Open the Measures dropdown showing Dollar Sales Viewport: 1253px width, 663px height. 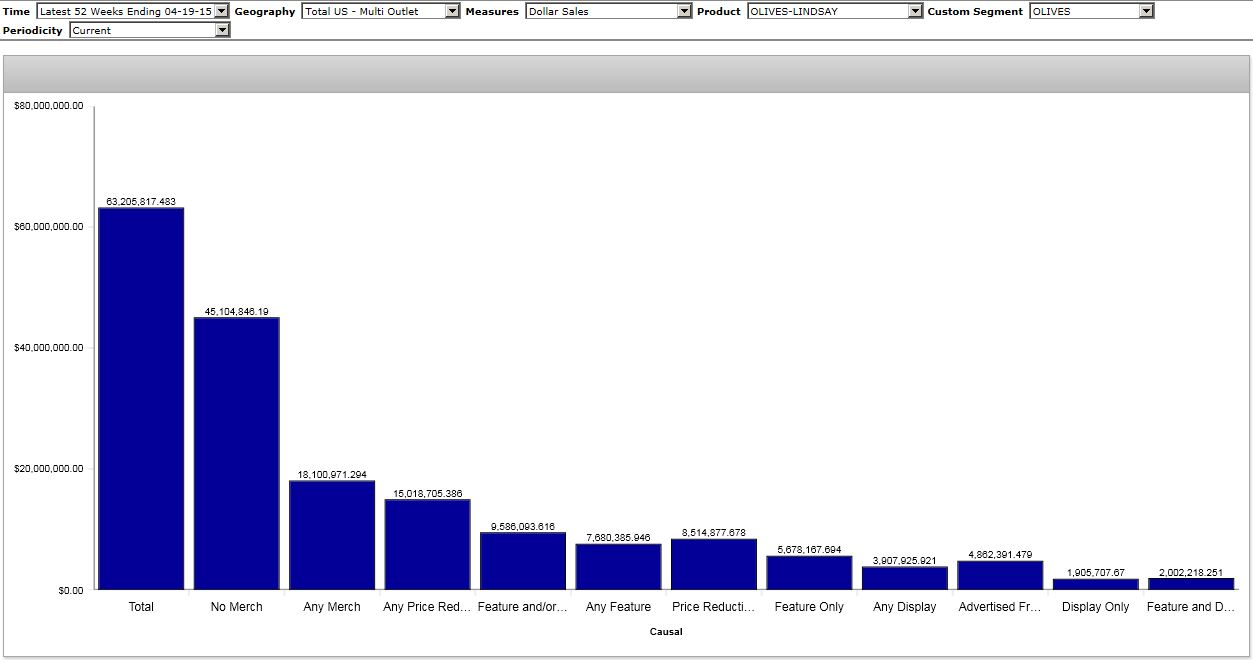(608, 11)
